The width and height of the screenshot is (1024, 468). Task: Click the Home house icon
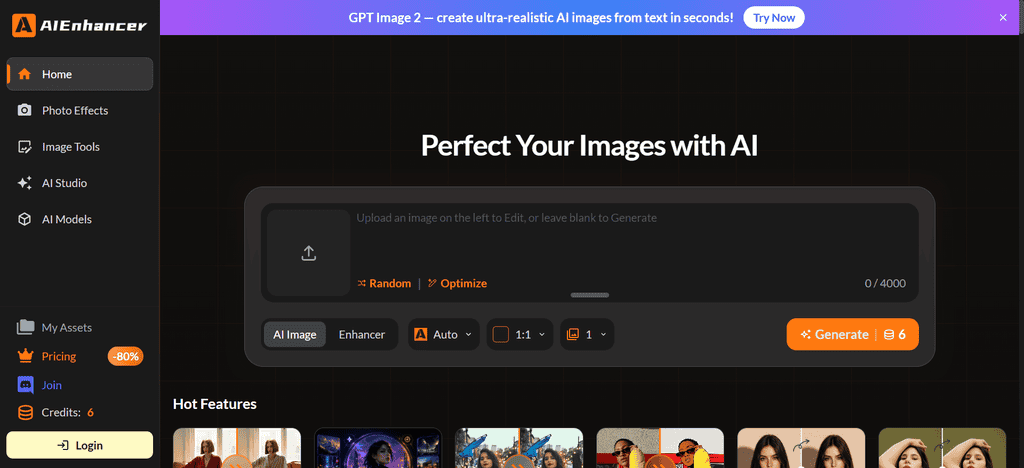[x=25, y=74]
